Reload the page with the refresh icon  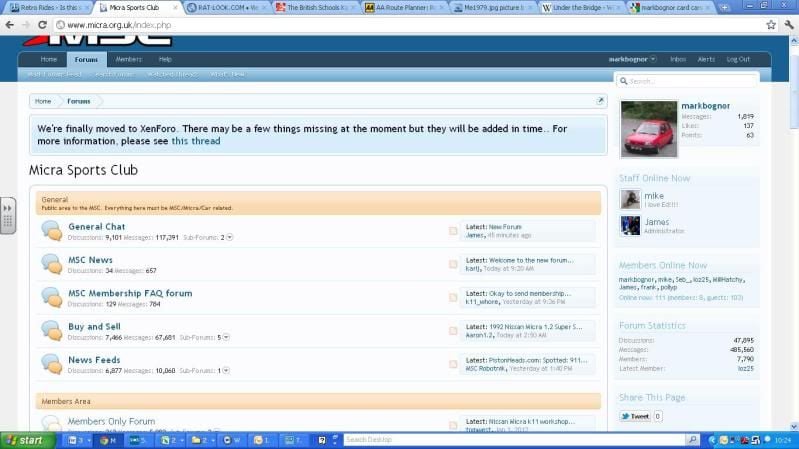click(x=42, y=24)
